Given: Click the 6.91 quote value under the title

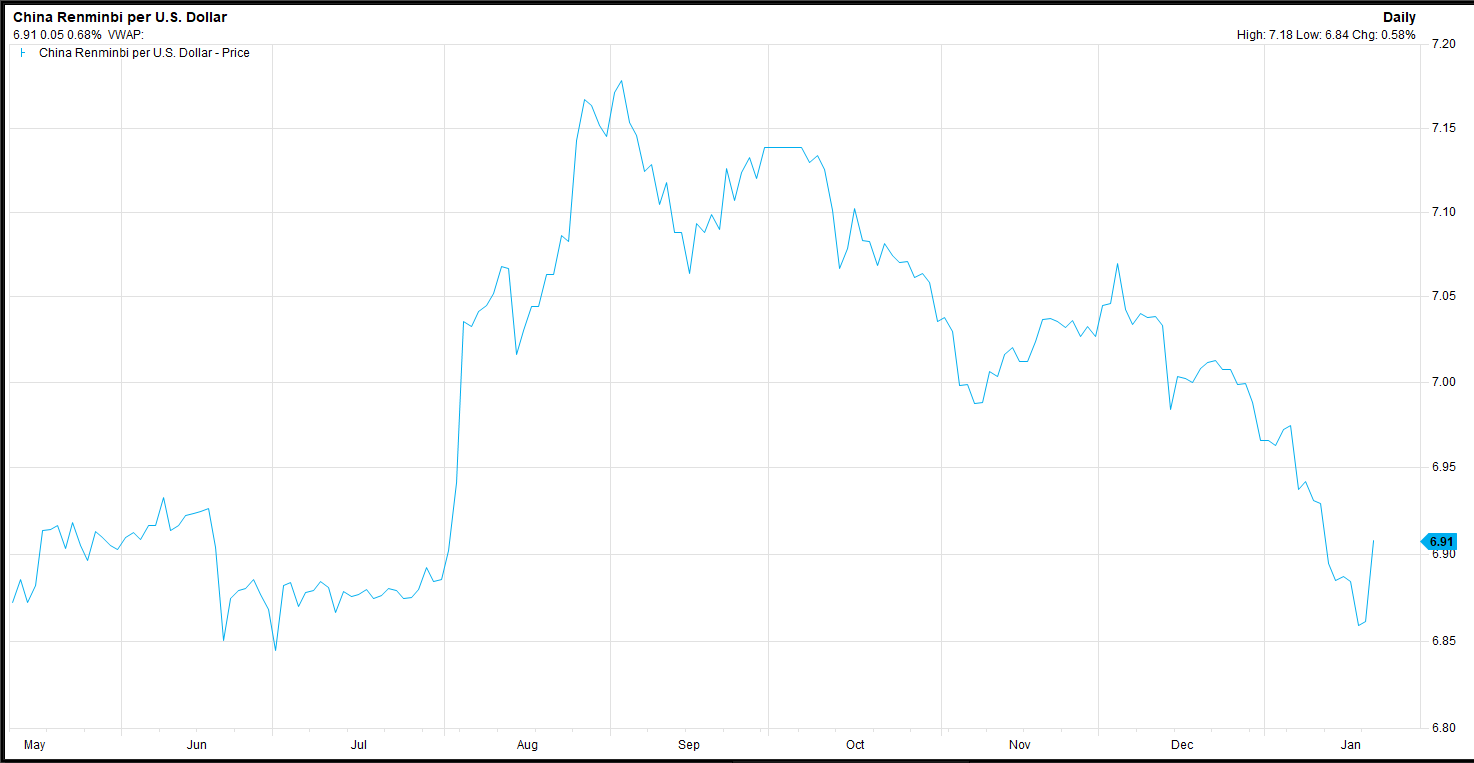Looking at the screenshot, I should pyautogui.click(x=26, y=34).
